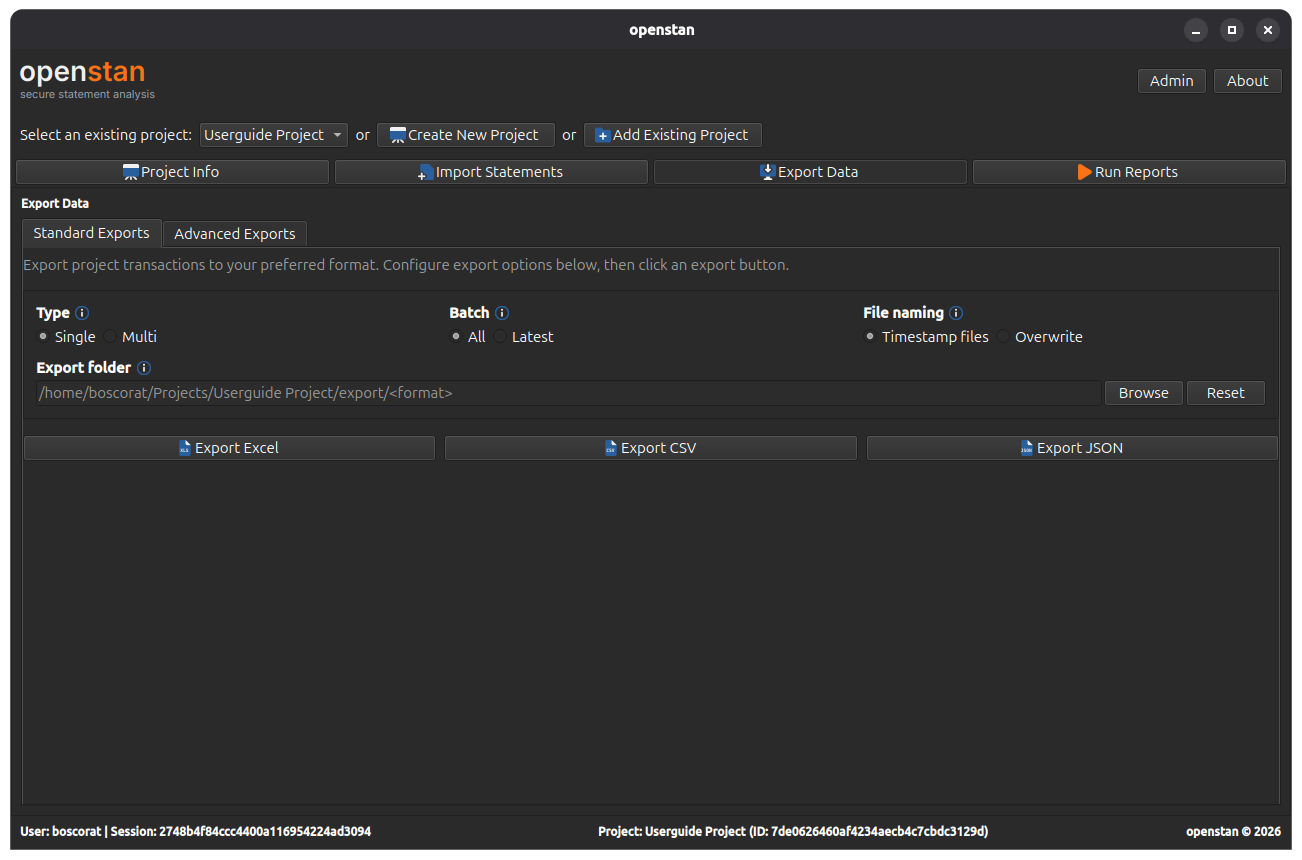Open Export Data section
The image size is (1302, 860).
810,172
